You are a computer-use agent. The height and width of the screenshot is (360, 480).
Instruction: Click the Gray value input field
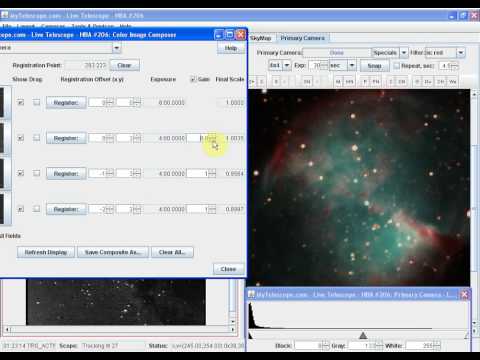click(x=362, y=346)
